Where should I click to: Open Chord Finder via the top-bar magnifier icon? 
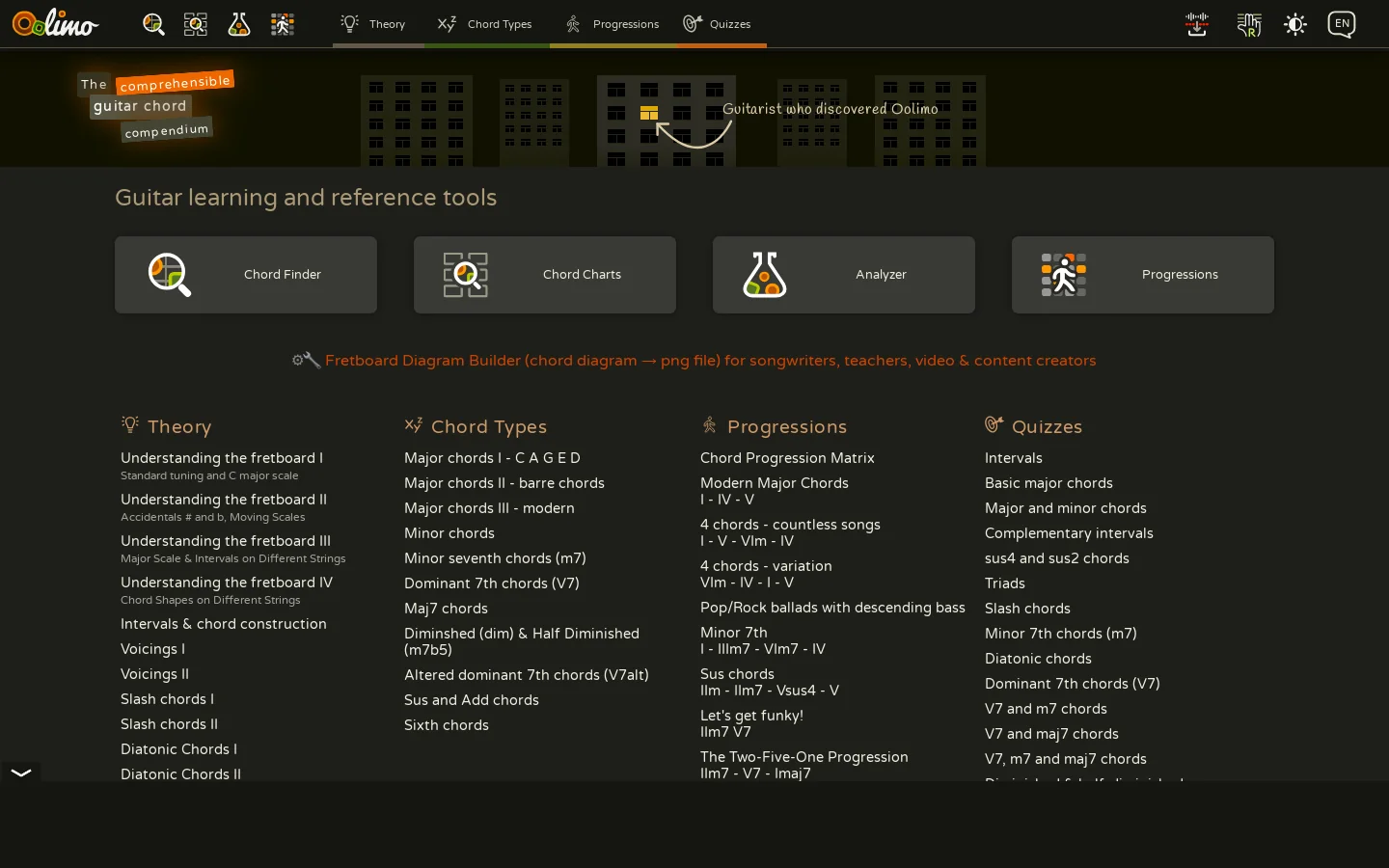pos(153,24)
